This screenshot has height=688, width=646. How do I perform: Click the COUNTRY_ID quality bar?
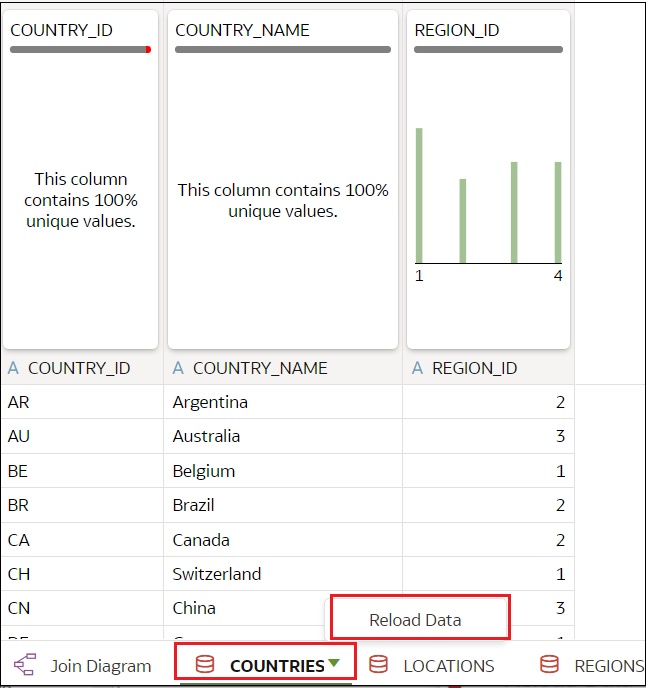point(81,50)
